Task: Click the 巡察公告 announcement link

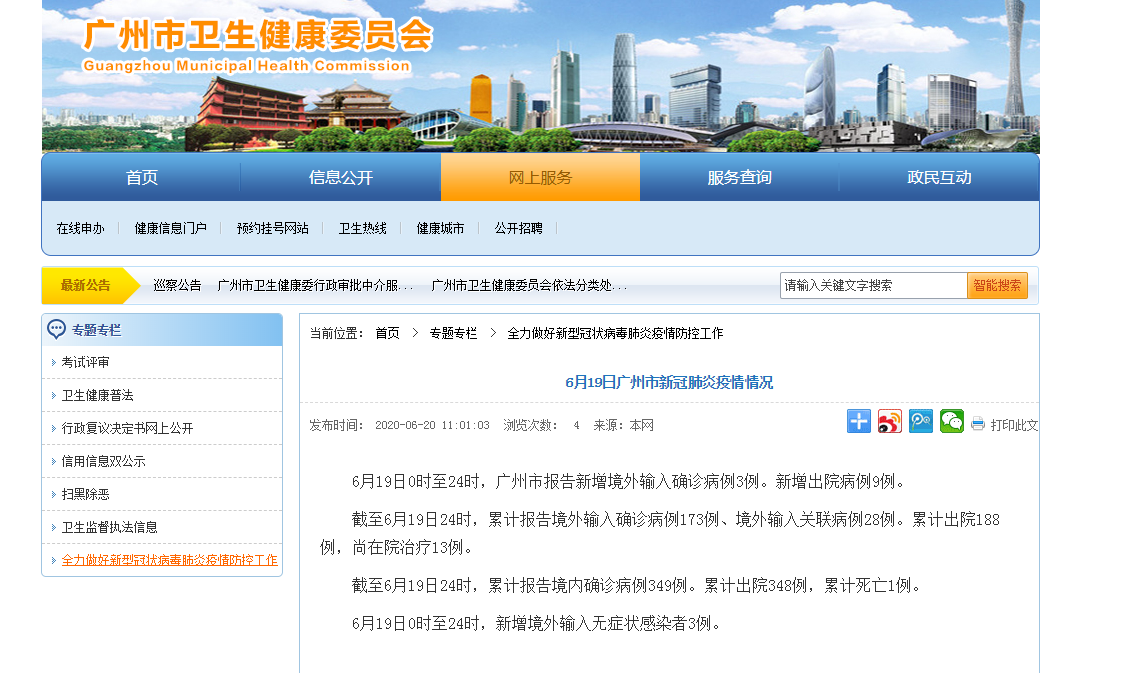Action: (x=177, y=286)
